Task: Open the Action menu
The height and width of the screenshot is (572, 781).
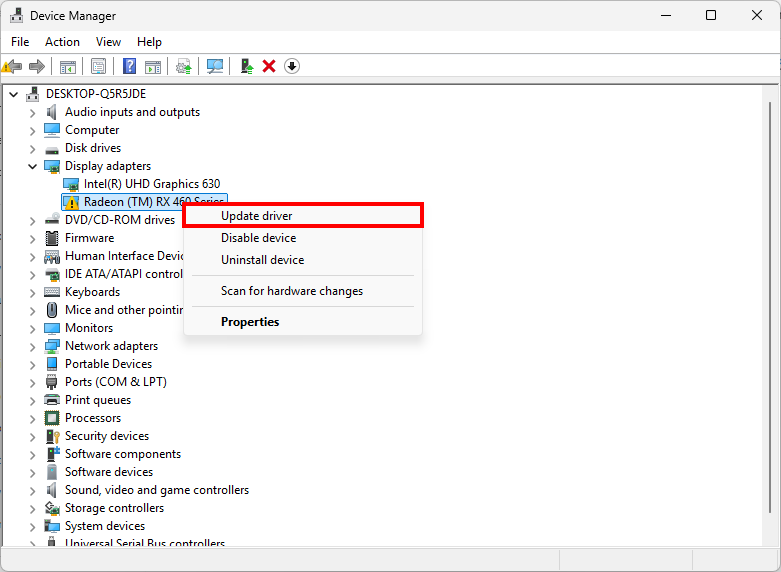Action: [62, 42]
